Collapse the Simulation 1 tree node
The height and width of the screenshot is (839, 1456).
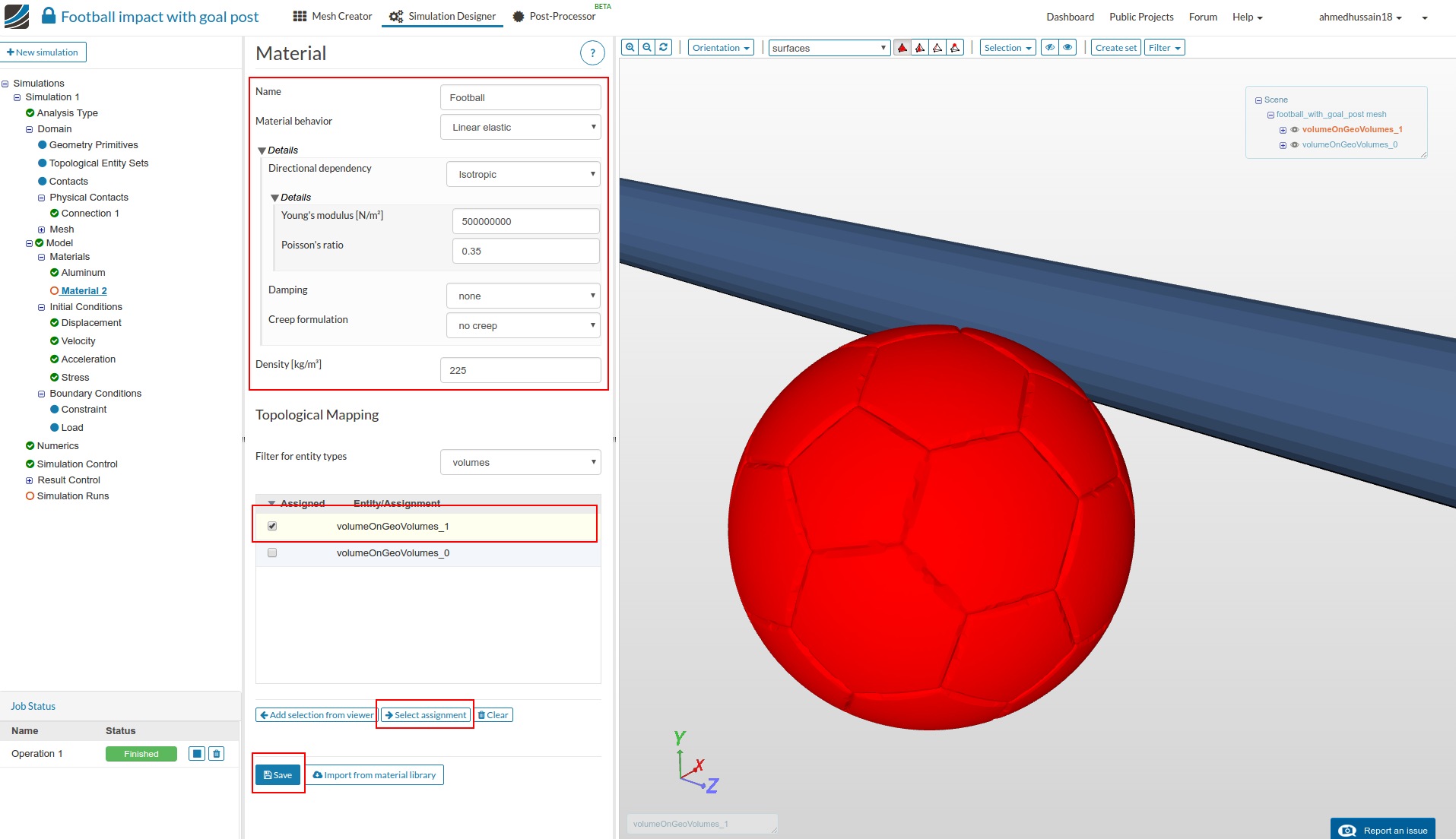click(17, 98)
